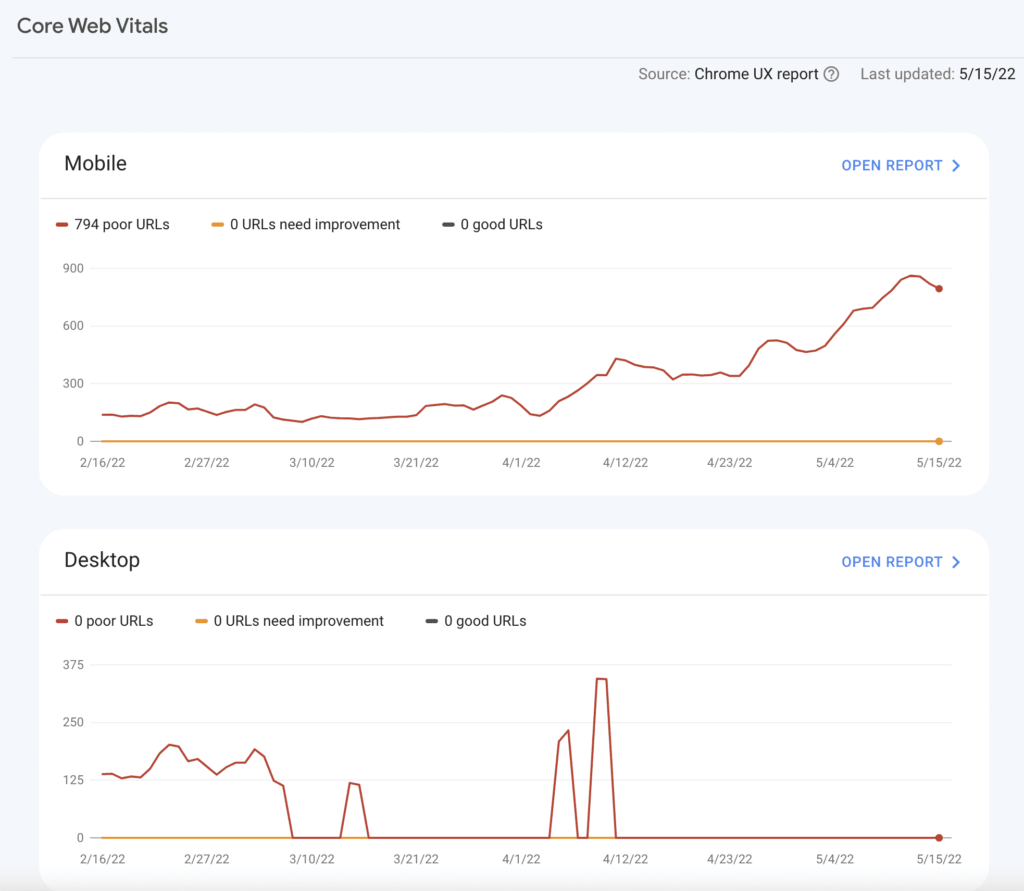The height and width of the screenshot is (891, 1024).
Task: Click the red endpoint dot on Mobile chart
Action: click(x=939, y=289)
